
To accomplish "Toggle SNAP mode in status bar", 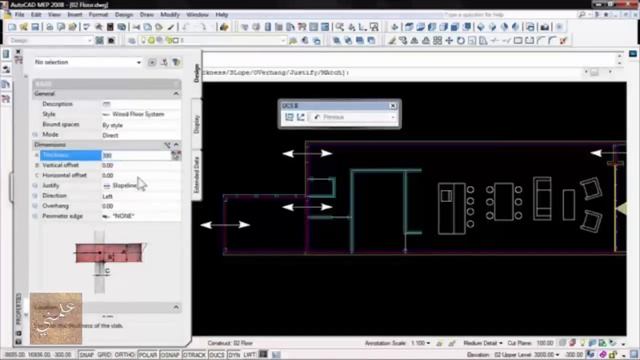I will (x=86, y=355).
